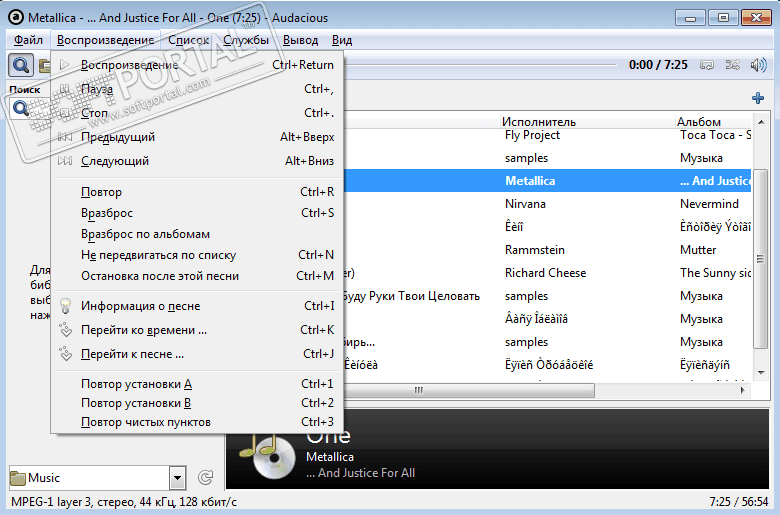Viewport: 780px width, 515px height.
Task: Click scroll right arrow of playlist
Action: [742, 390]
